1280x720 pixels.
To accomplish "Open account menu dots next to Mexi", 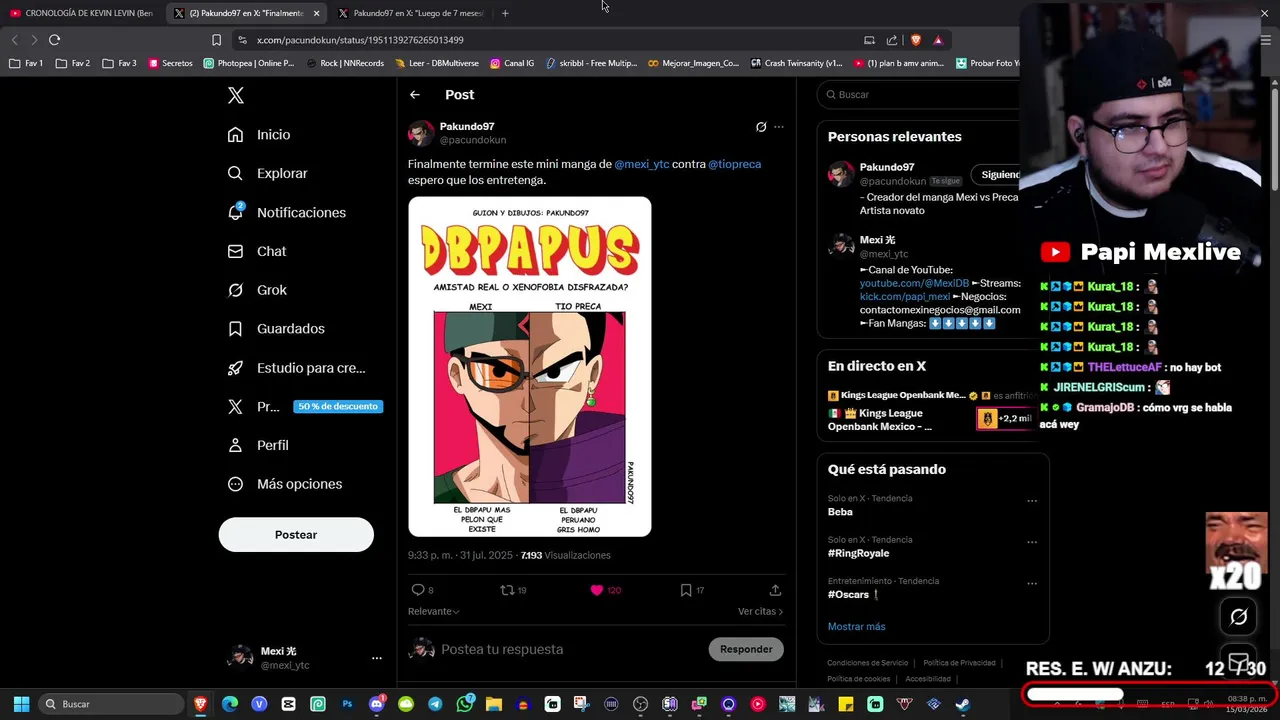I will pyautogui.click(x=377, y=658).
